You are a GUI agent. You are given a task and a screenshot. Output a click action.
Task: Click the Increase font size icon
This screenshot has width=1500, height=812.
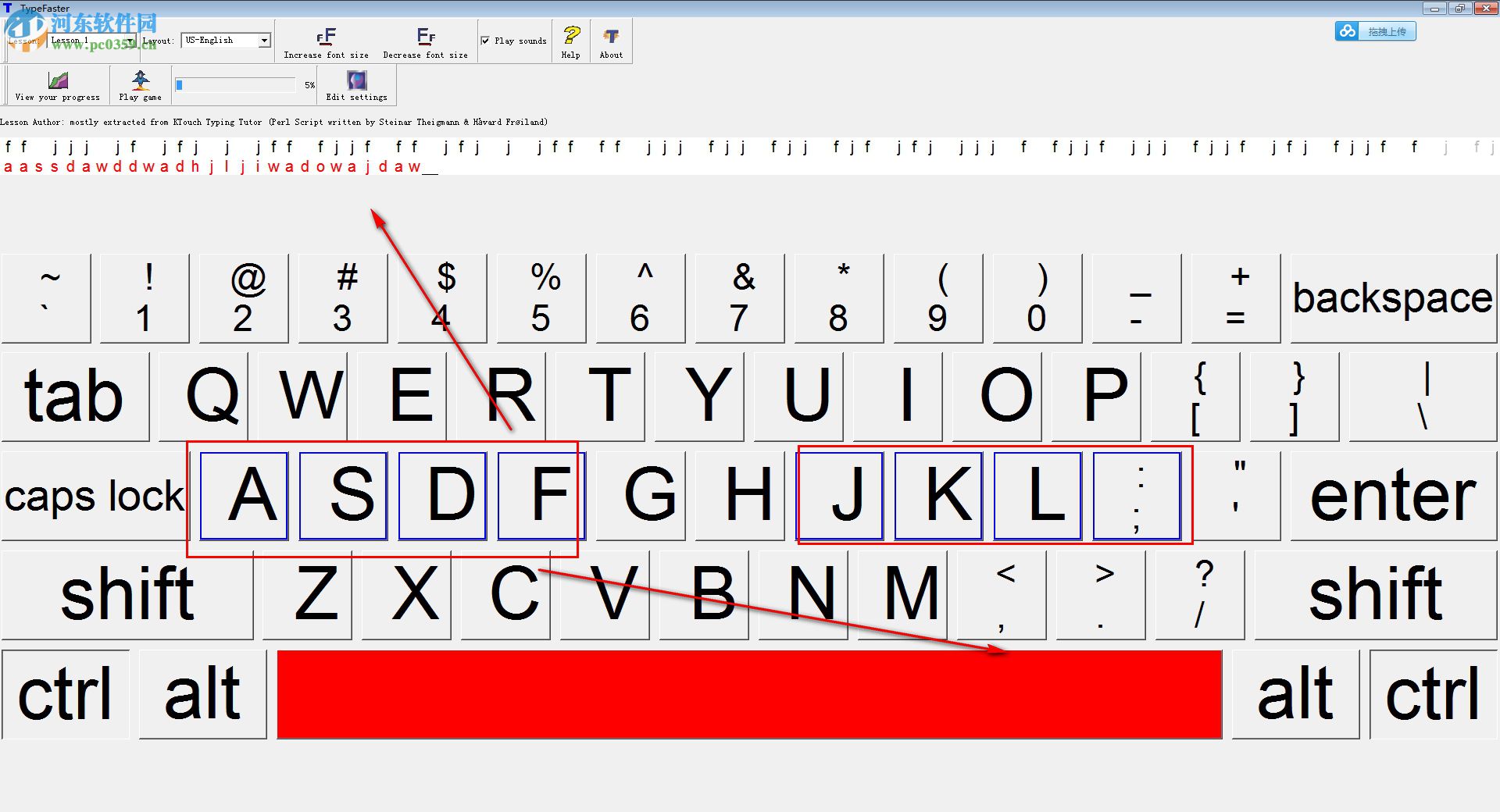[x=326, y=36]
